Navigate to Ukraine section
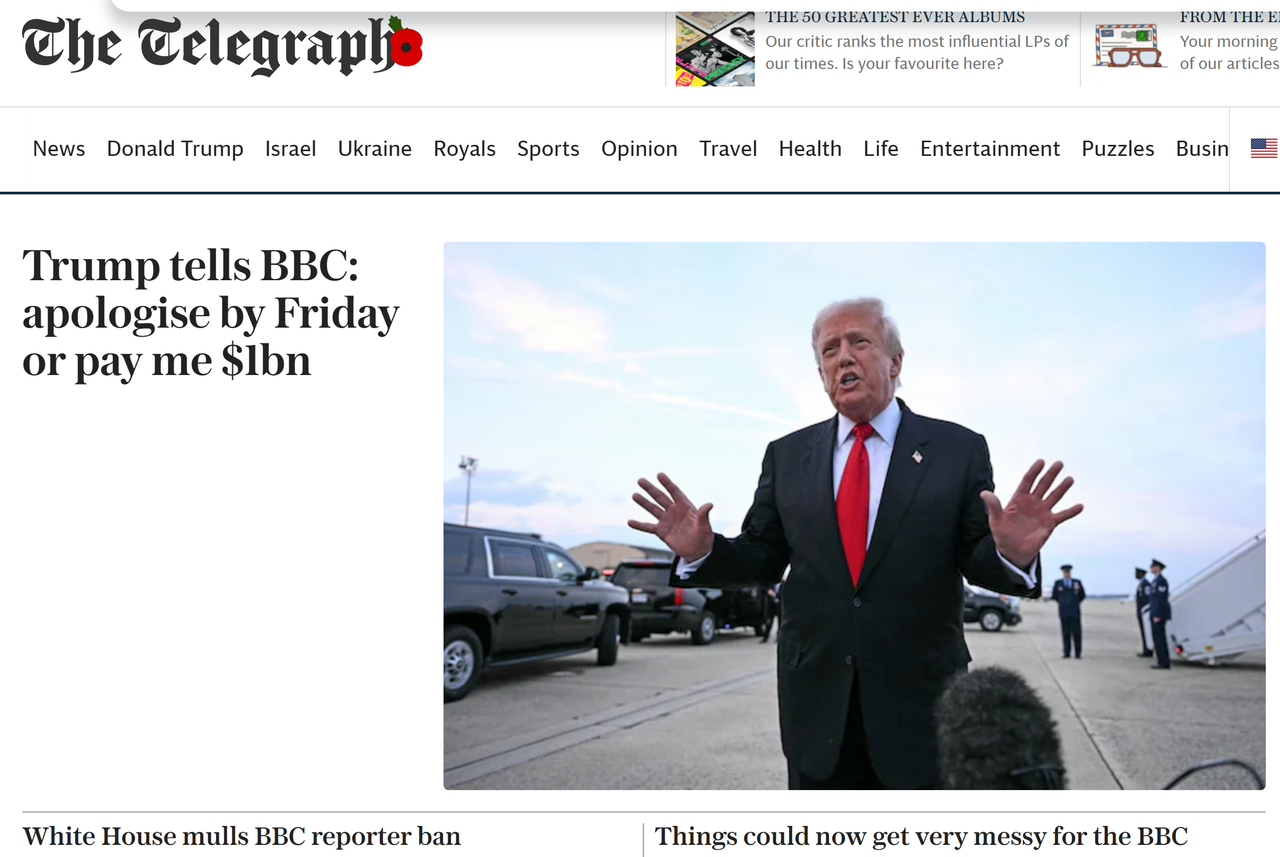 point(375,148)
